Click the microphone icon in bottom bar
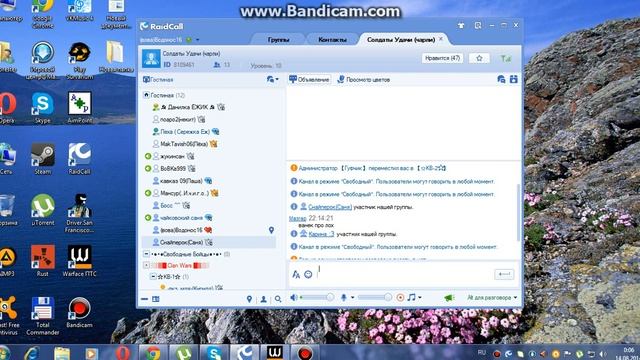 [344, 298]
